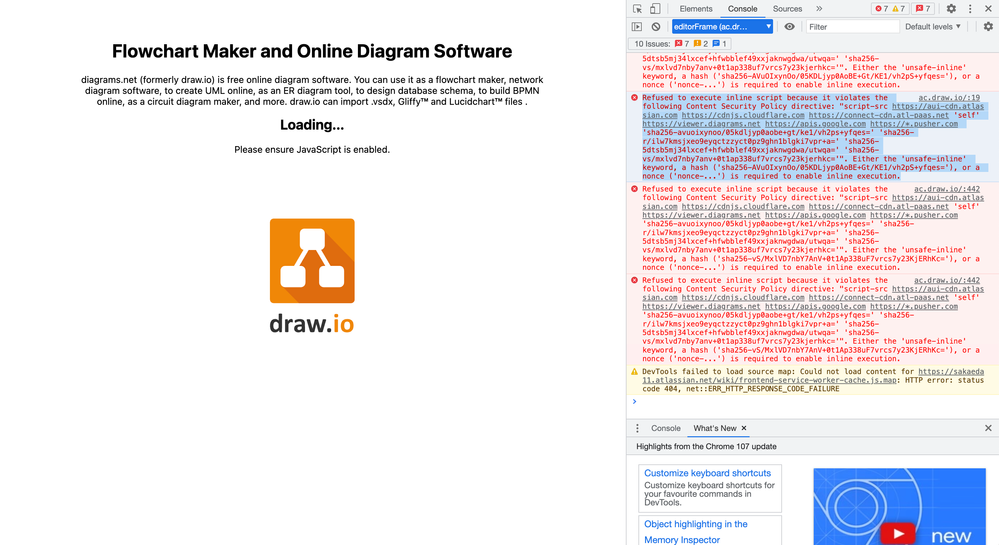The height and width of the screenshot is (545, 999).
Task: Click the draw.io wordmark below the logo
Action: [x=312, y=323]
